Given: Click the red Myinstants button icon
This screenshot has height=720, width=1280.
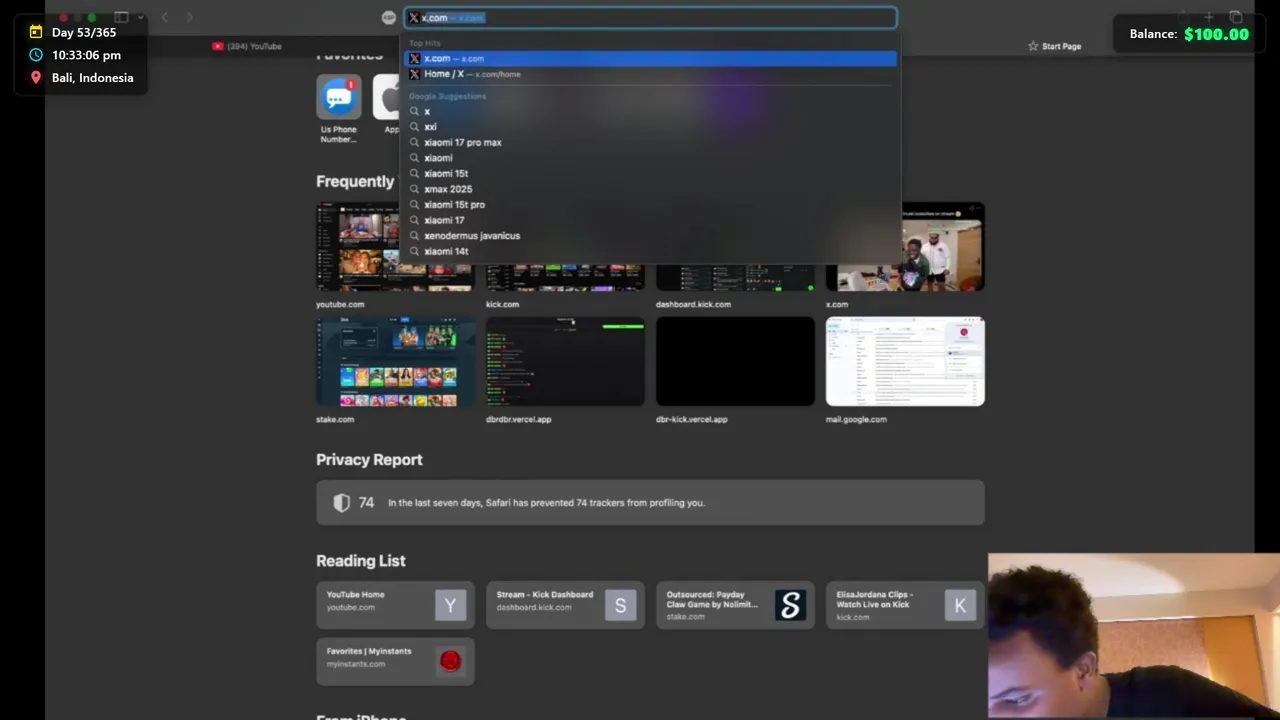Looking at the screenshot, I should click(x=450, y=661).
